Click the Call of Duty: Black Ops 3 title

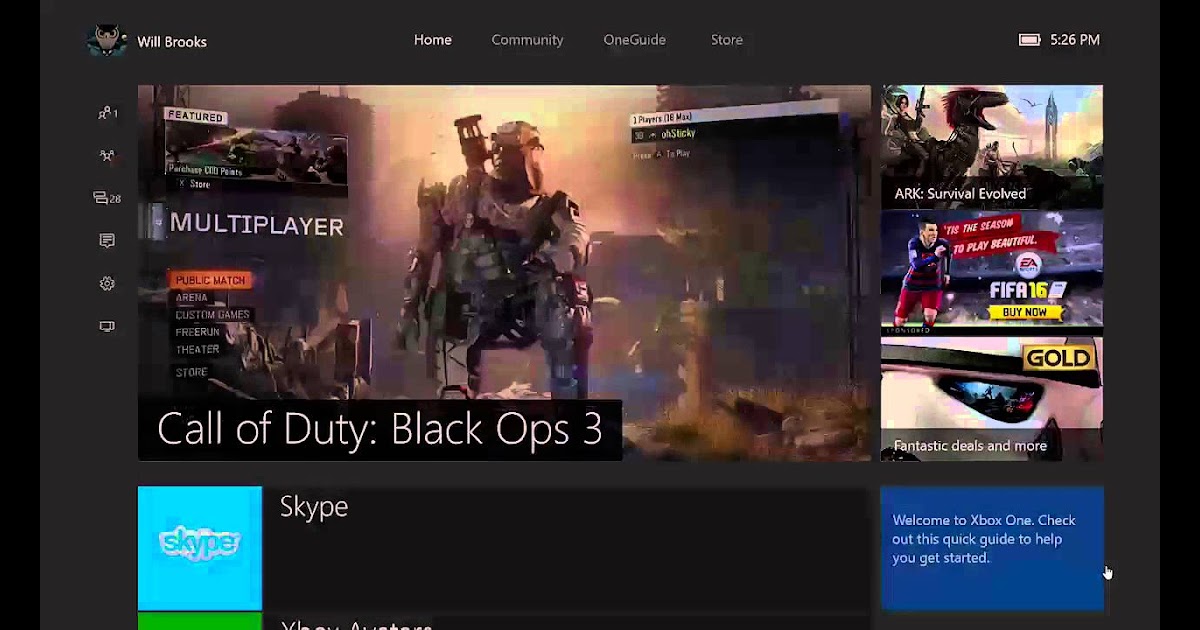[380, 429]
